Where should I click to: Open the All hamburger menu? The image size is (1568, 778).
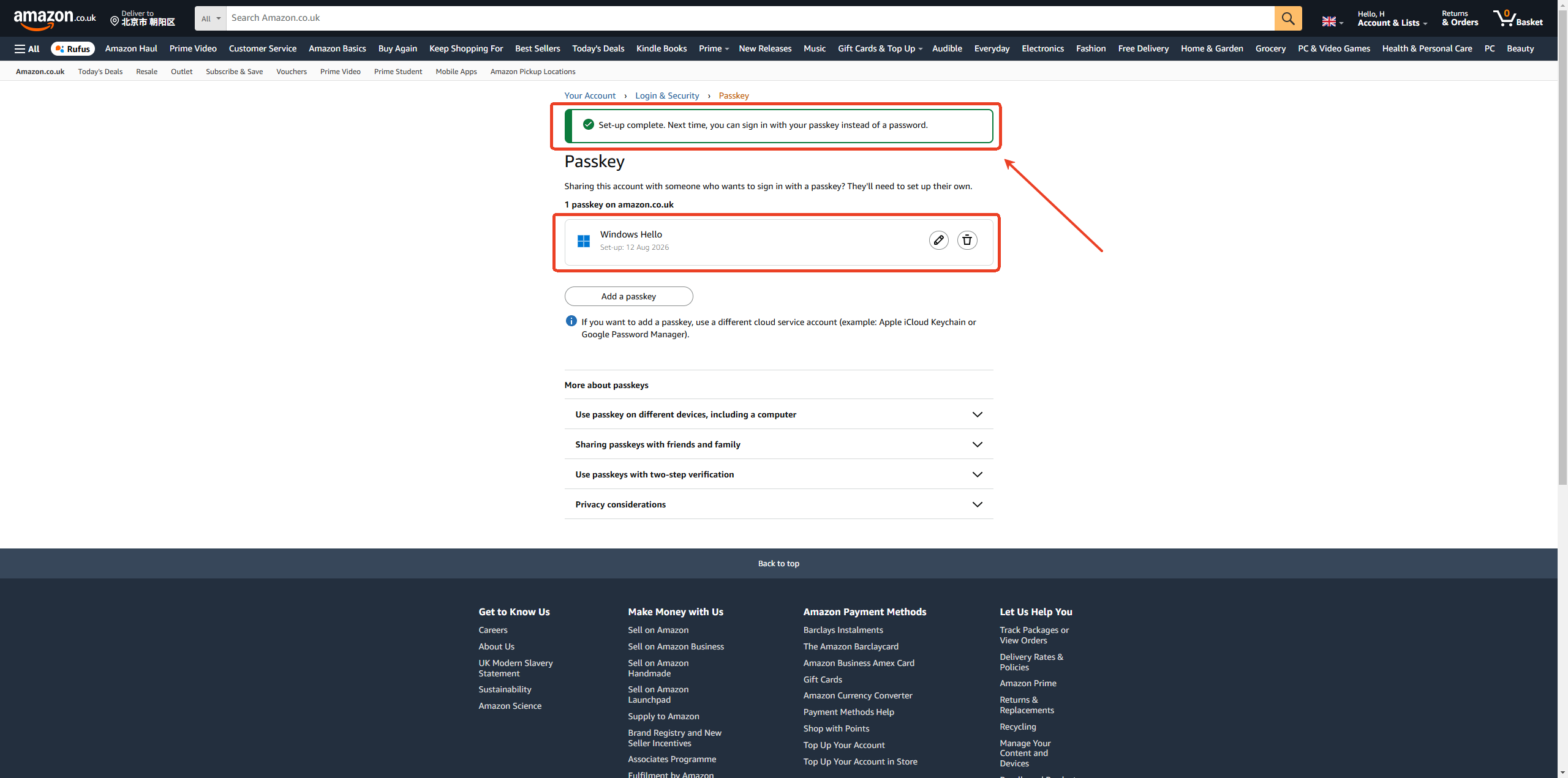pyautogui.click(x=27, y=49)
